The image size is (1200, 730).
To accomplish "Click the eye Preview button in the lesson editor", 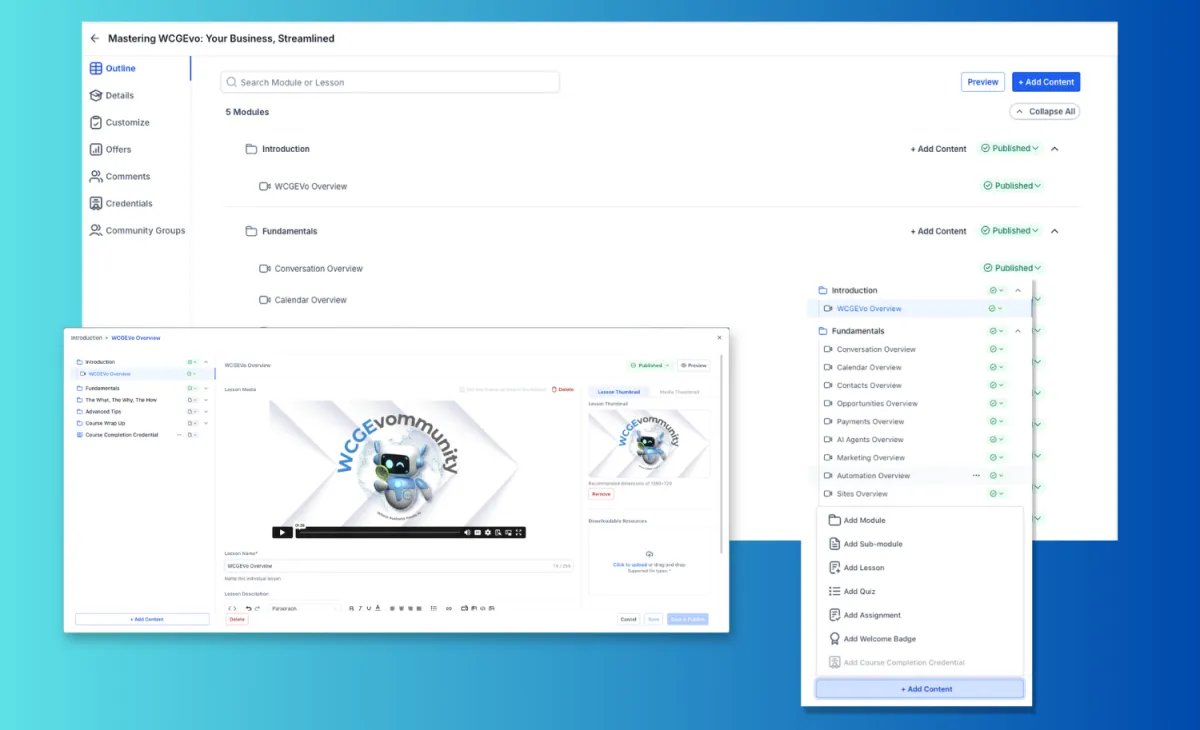I will click(693, 365).
